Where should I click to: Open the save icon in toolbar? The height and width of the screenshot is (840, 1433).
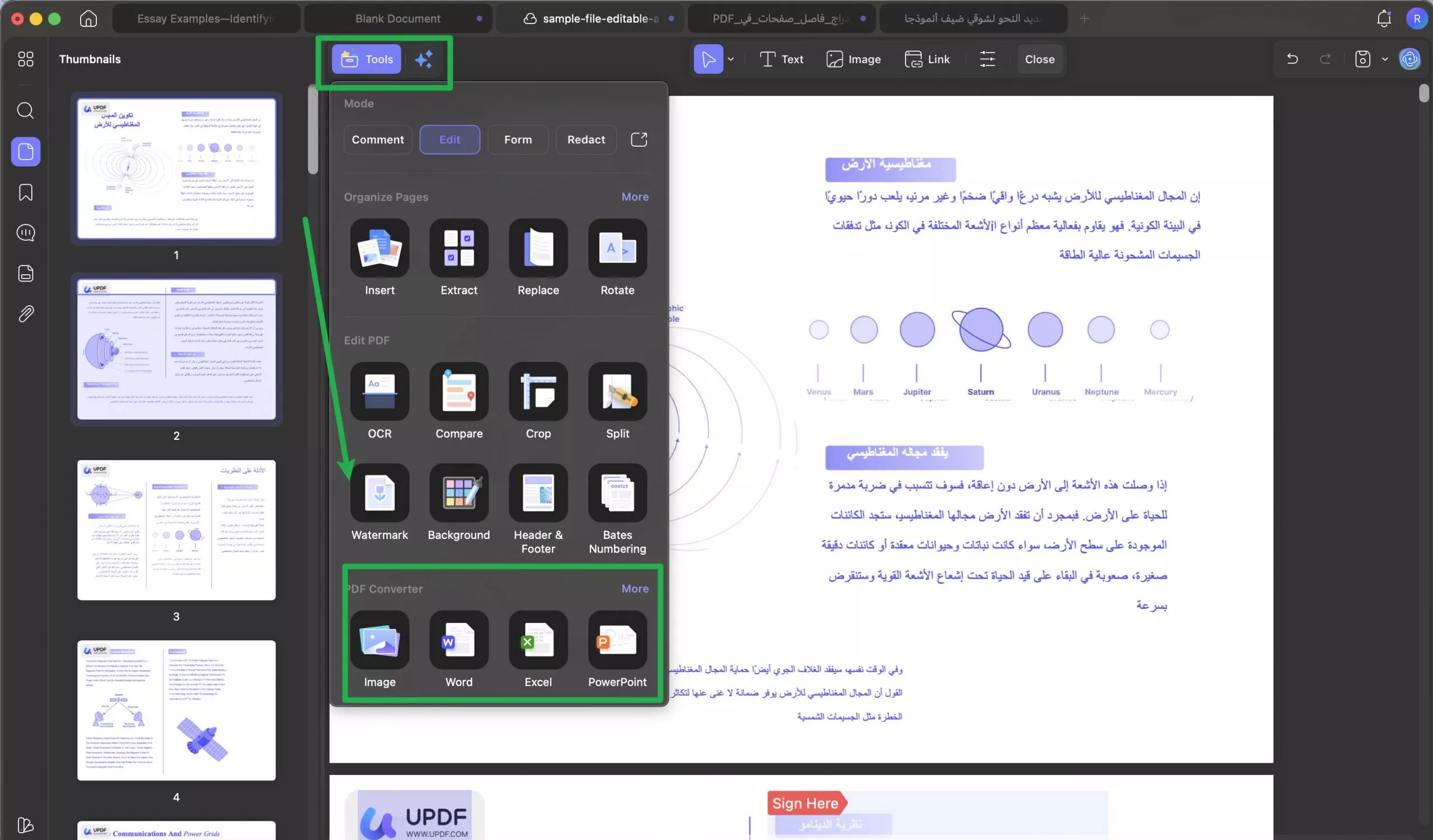coord(1362,59)
